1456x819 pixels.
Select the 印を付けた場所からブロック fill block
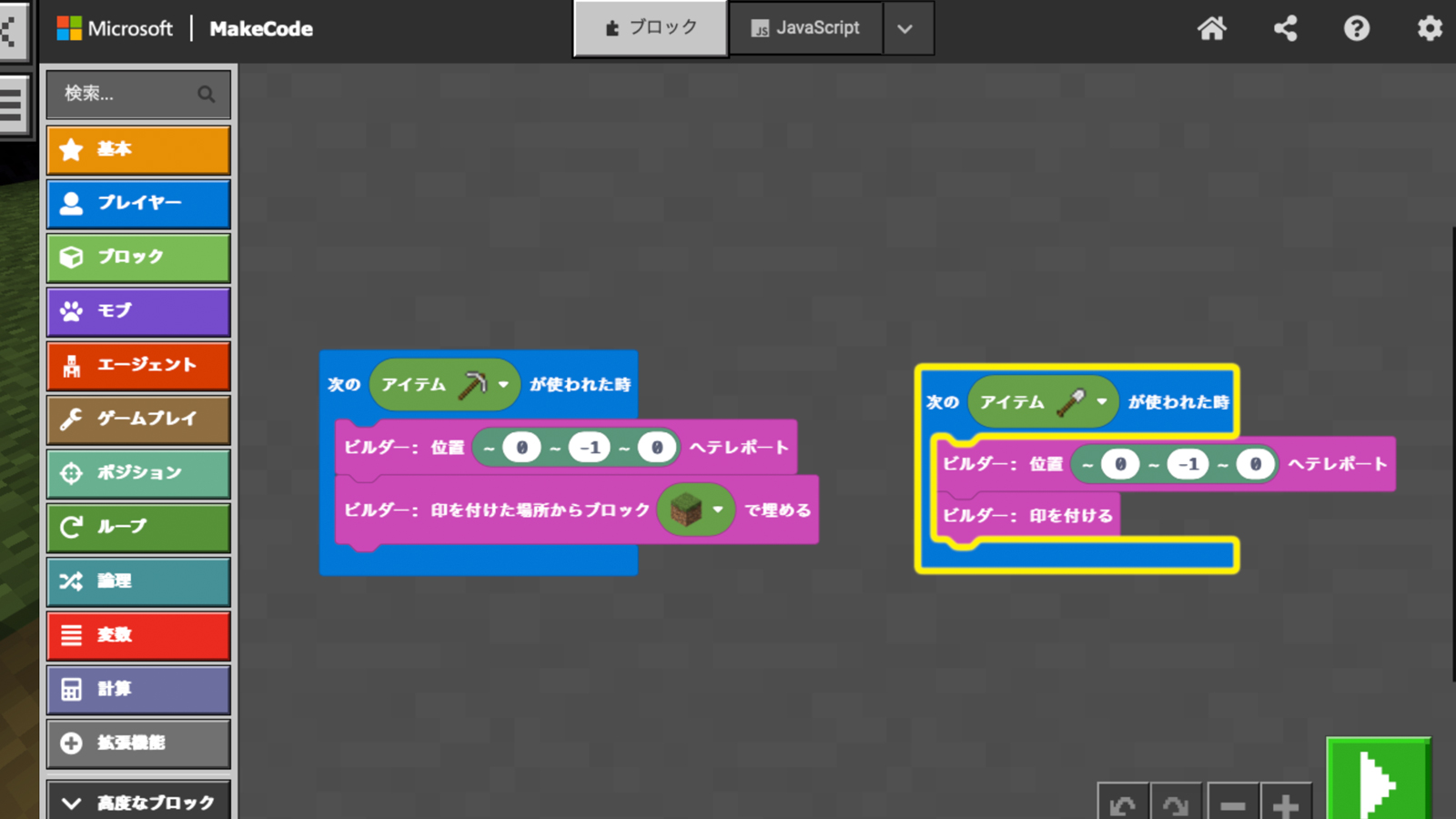[x=576, y=510]
